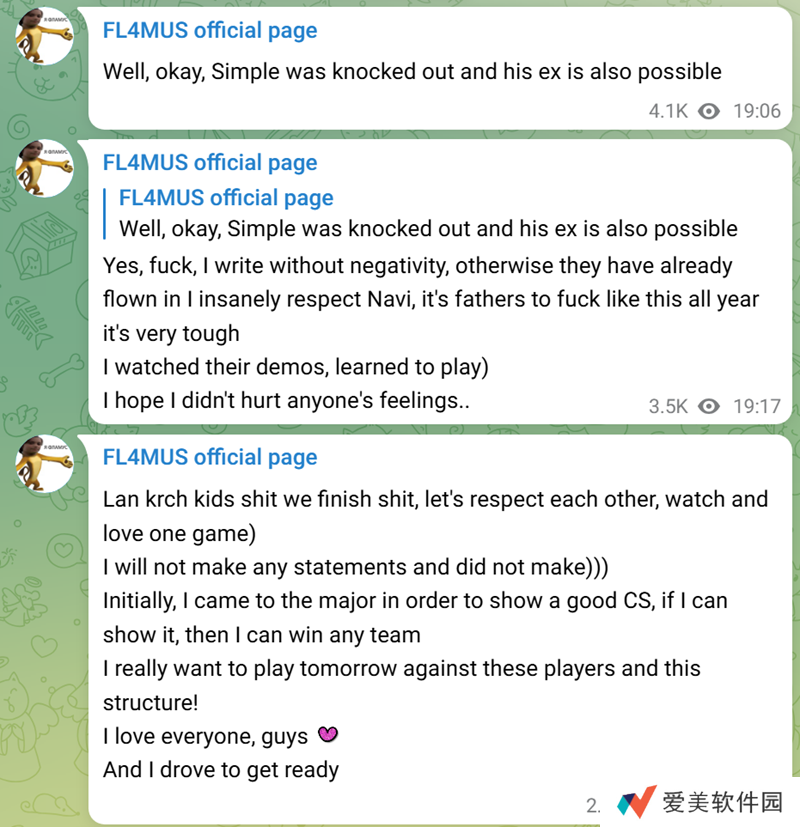Click the views eye icon next to 4.1K
Image resolution: width=800 pixels, height=827 pixels.
click(709, 111)
